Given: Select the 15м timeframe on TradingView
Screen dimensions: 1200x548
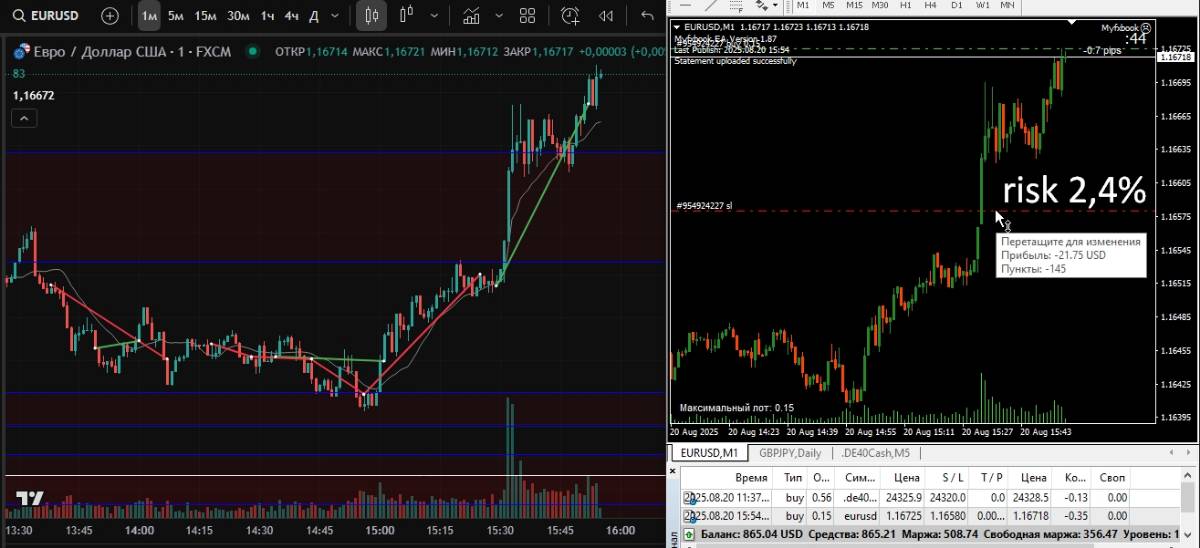Looking at the screenshot, I should click(x=206, y=16).
